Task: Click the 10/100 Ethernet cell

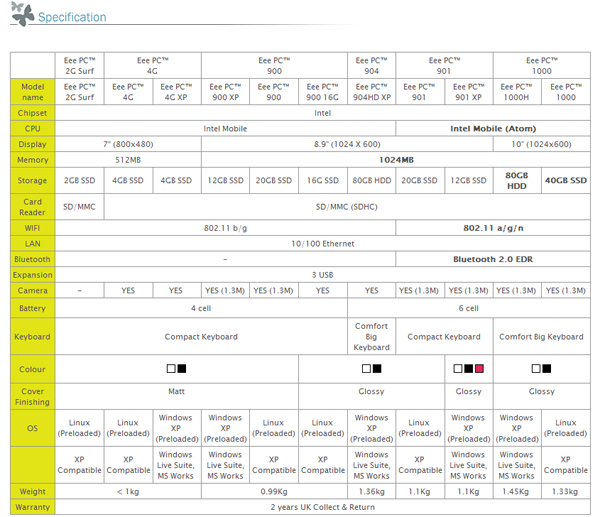Action: pyautogui.click(x=323, y=244)
